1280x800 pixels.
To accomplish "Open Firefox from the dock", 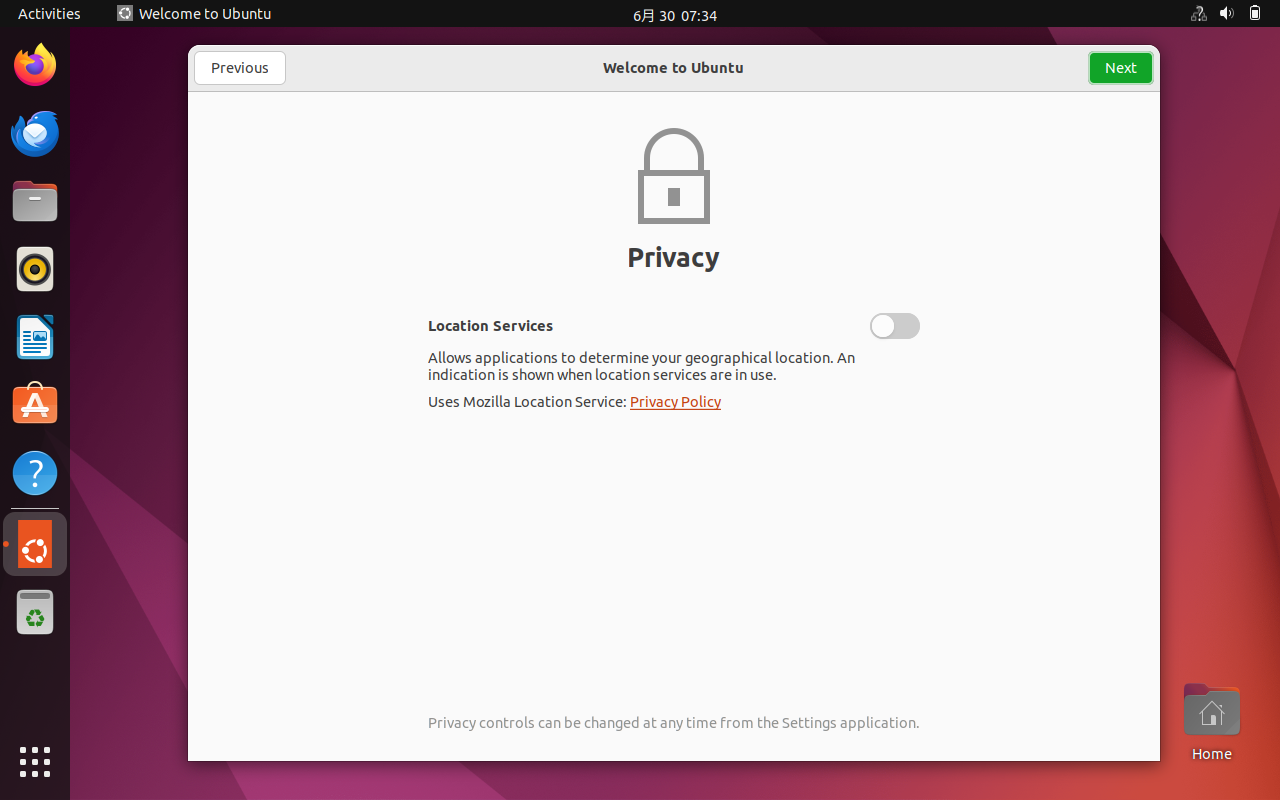I will click(x=35, y=66).
